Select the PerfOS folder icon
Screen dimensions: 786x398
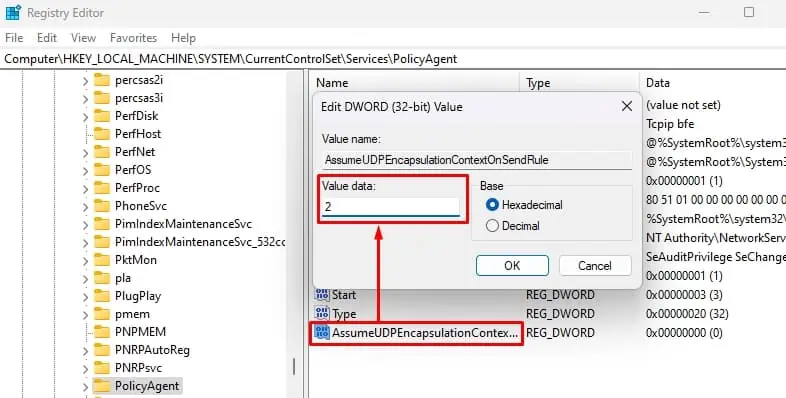(102, 170)
